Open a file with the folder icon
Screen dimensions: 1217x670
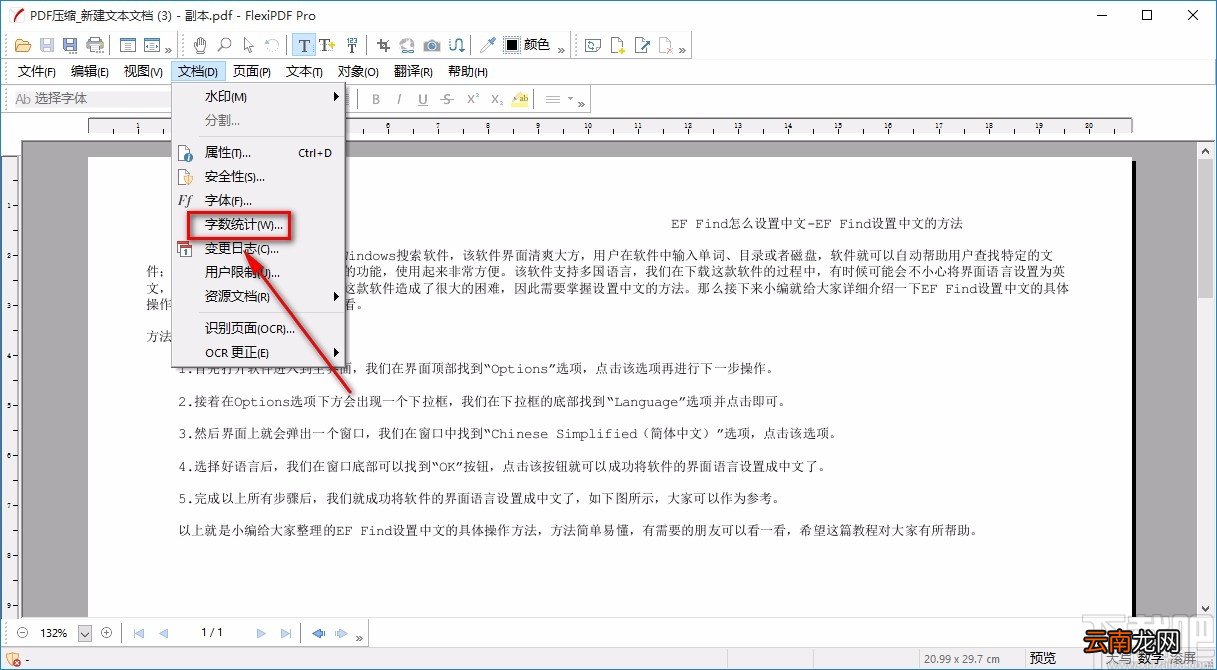[x=23, y=45]
